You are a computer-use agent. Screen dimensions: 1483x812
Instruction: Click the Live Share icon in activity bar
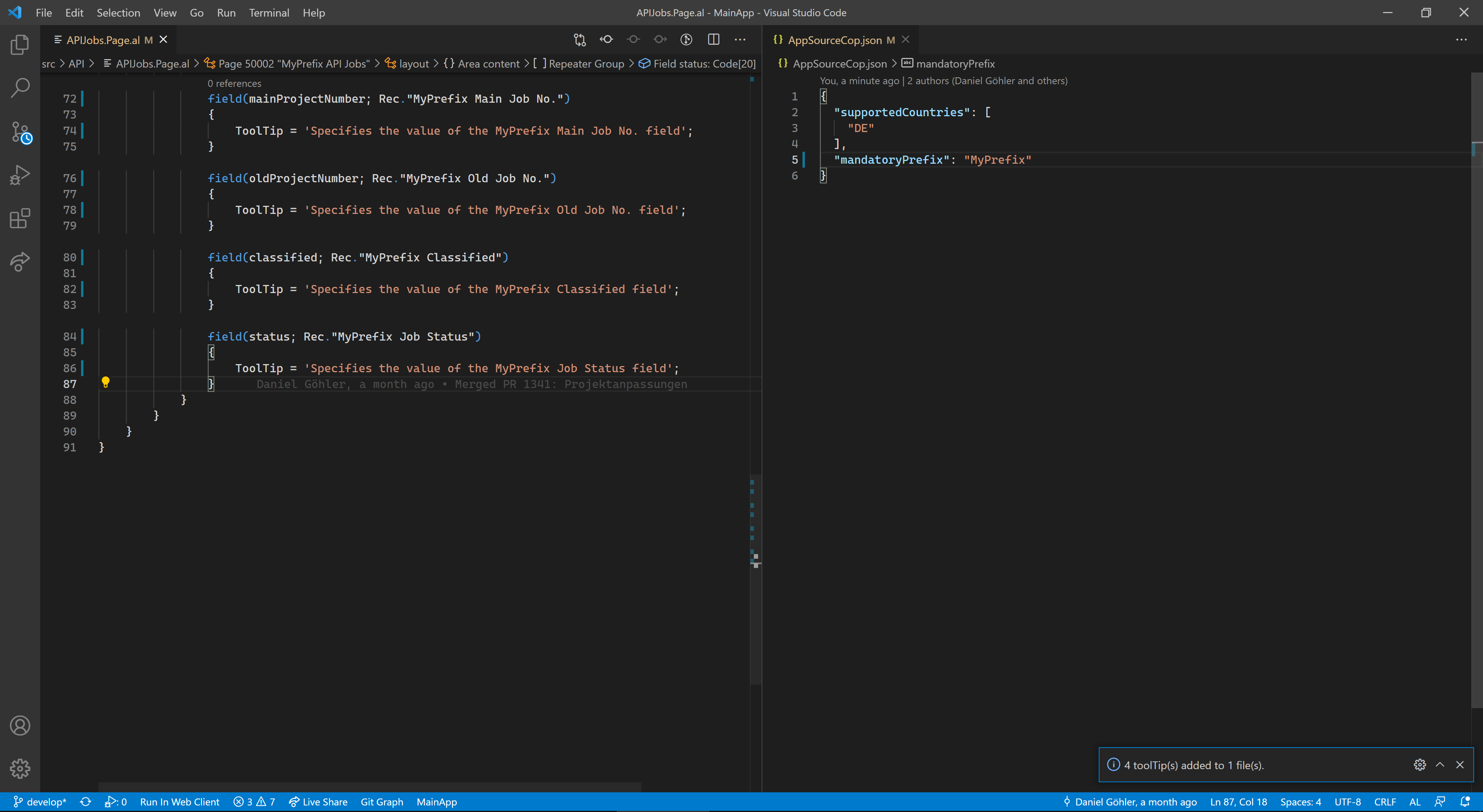(x=20, y=262)
